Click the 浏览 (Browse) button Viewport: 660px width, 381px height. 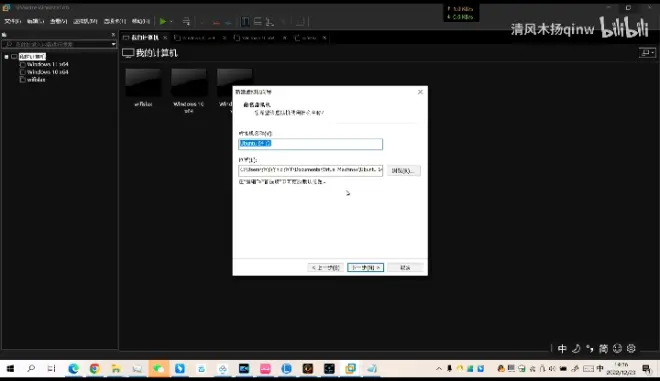pos(403,171)
